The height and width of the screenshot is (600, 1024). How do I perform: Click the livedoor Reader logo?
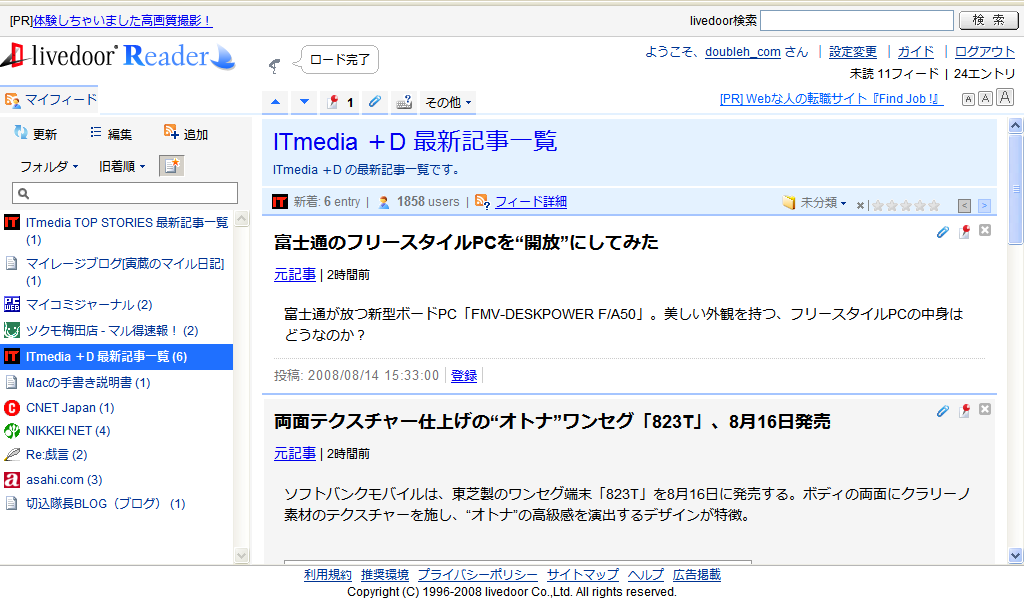point(118,56)
